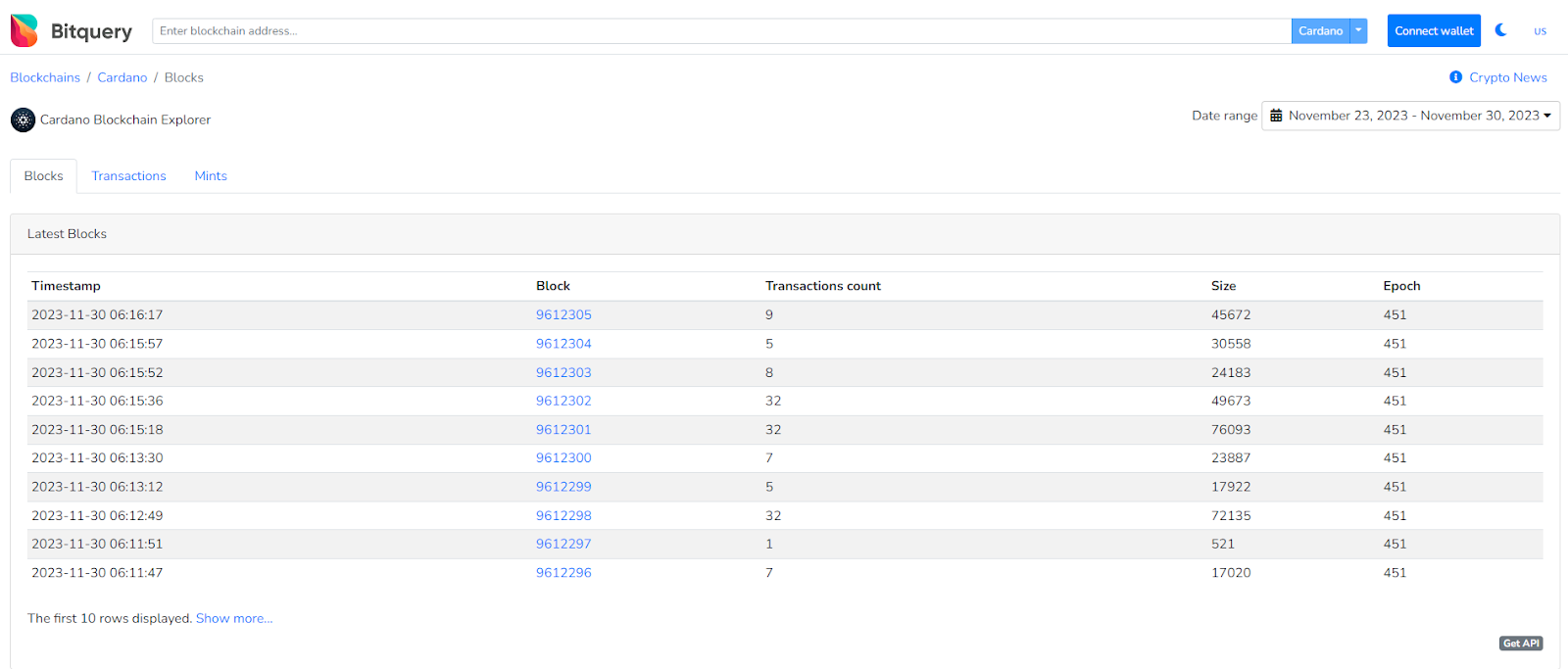Click size value 17922

pyautogui.click(x=1231, y=487)
